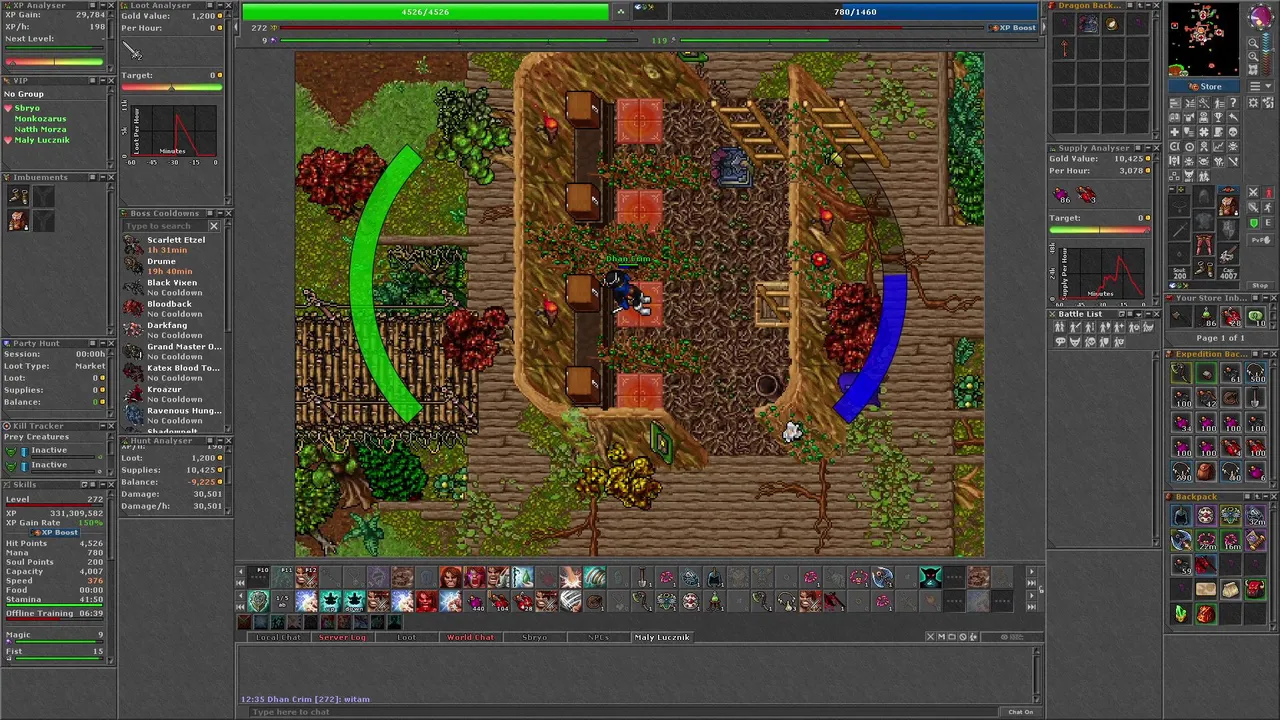Click green potion in Store Inbox
Screen dimensions: 1280x720
point(1207,317)
